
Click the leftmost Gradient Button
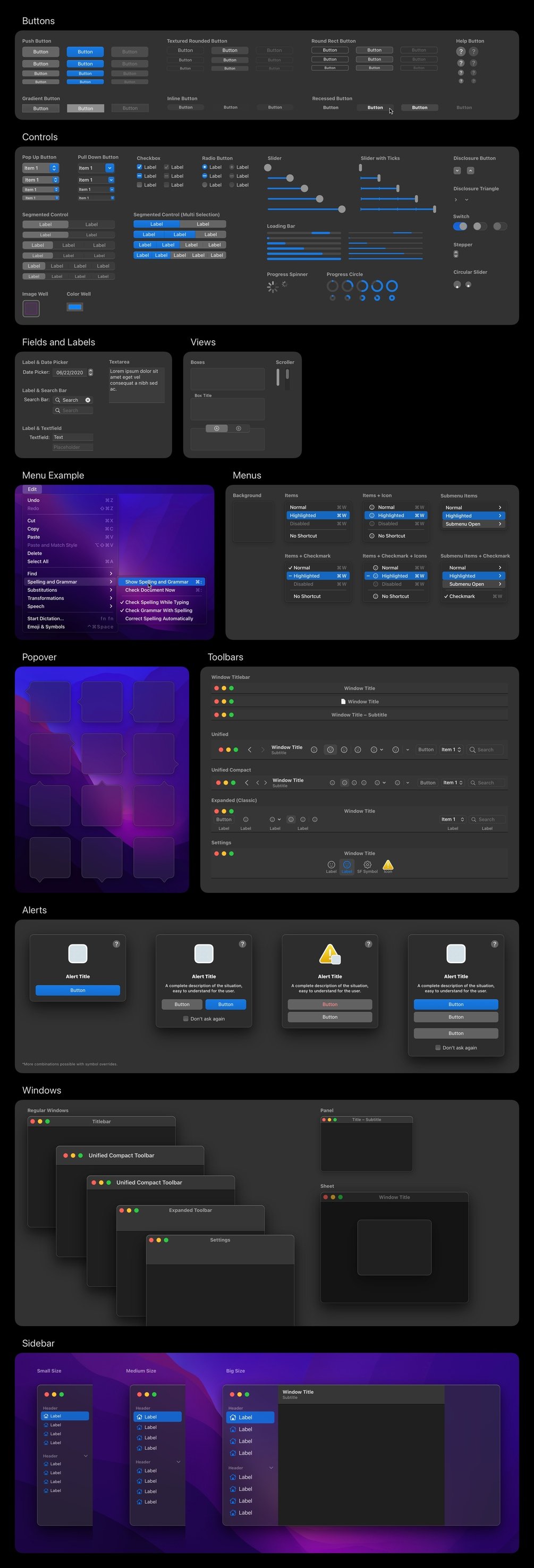click(41, 108)
